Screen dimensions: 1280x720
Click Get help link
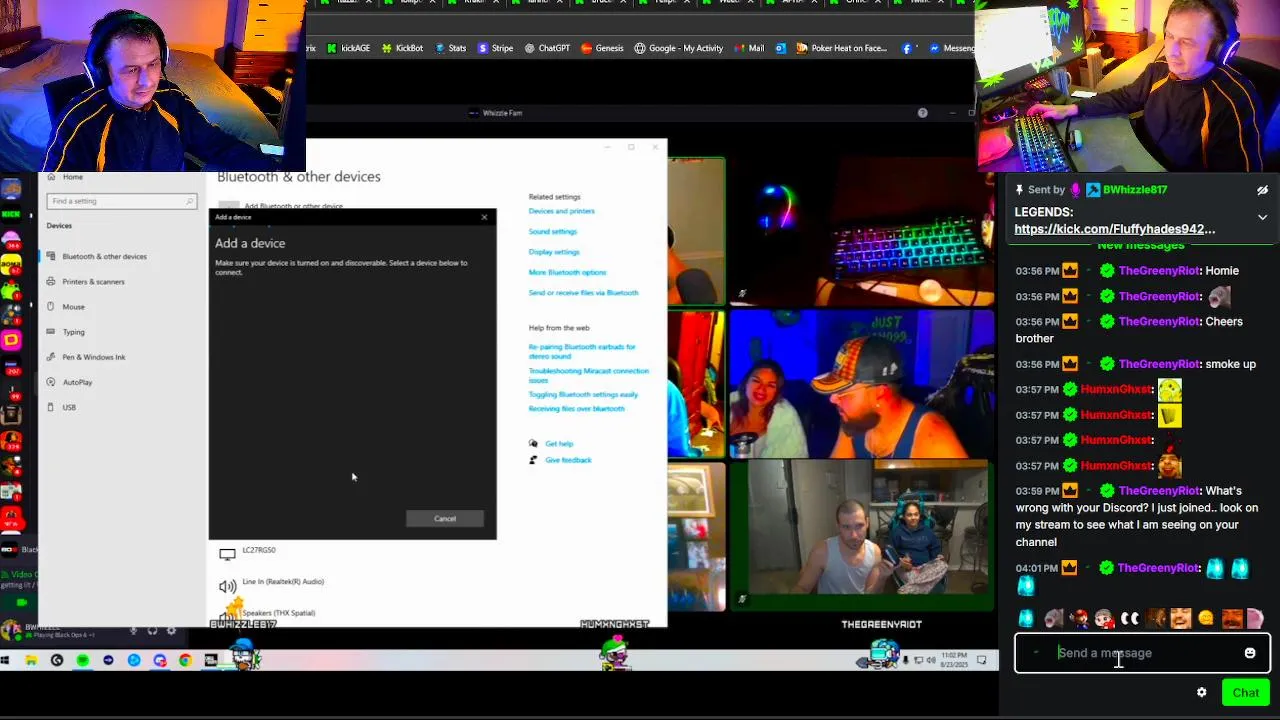tap(559, 444)
